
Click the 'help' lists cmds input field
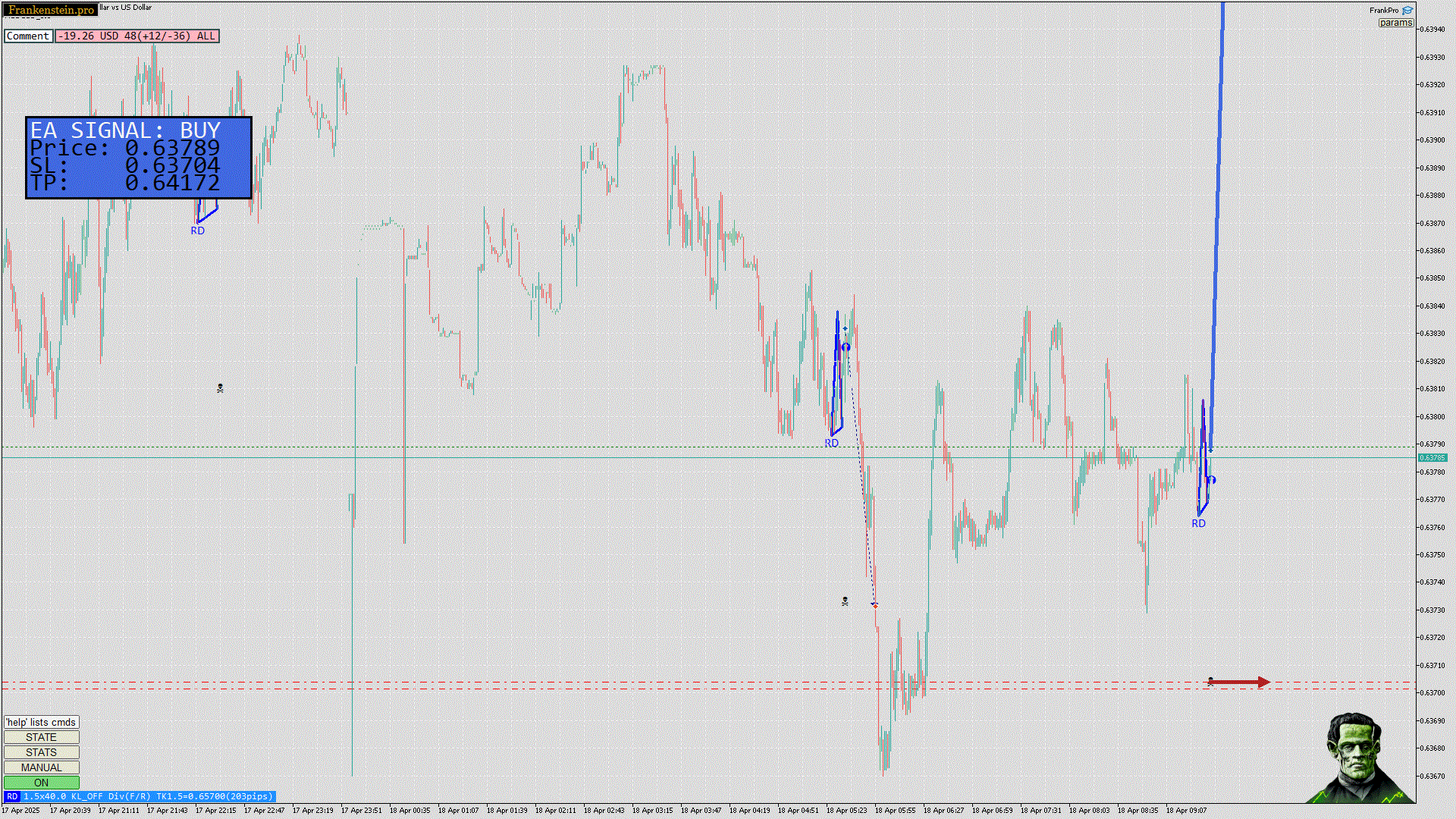click(x=41, y=722)
